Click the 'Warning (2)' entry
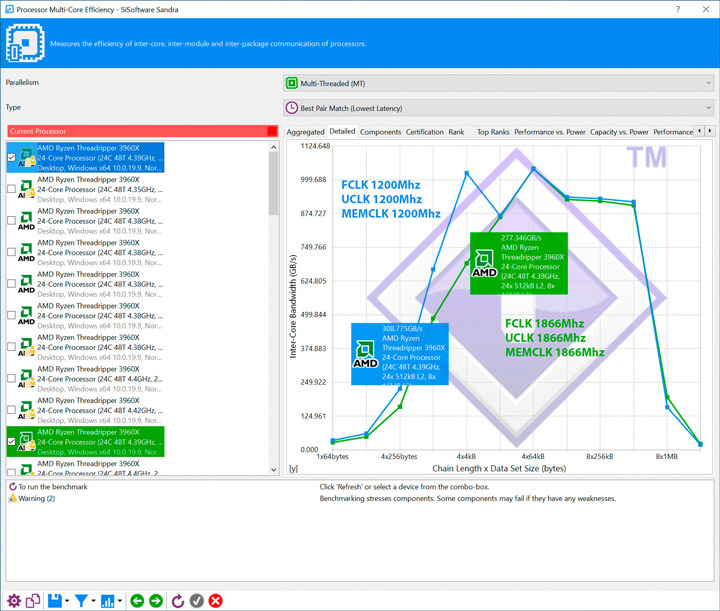This screenshot has width=720, height=611. pos(37,499)
